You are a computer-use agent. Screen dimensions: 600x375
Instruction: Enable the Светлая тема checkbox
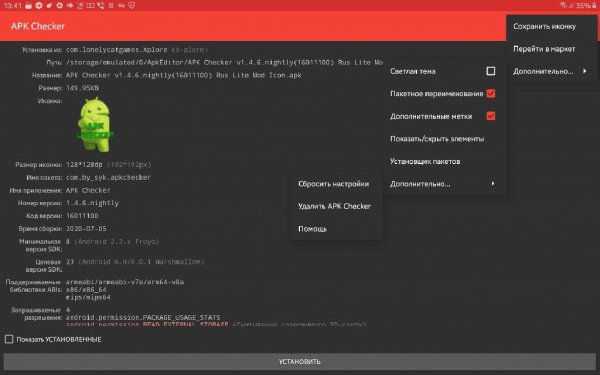pos(491,71)
